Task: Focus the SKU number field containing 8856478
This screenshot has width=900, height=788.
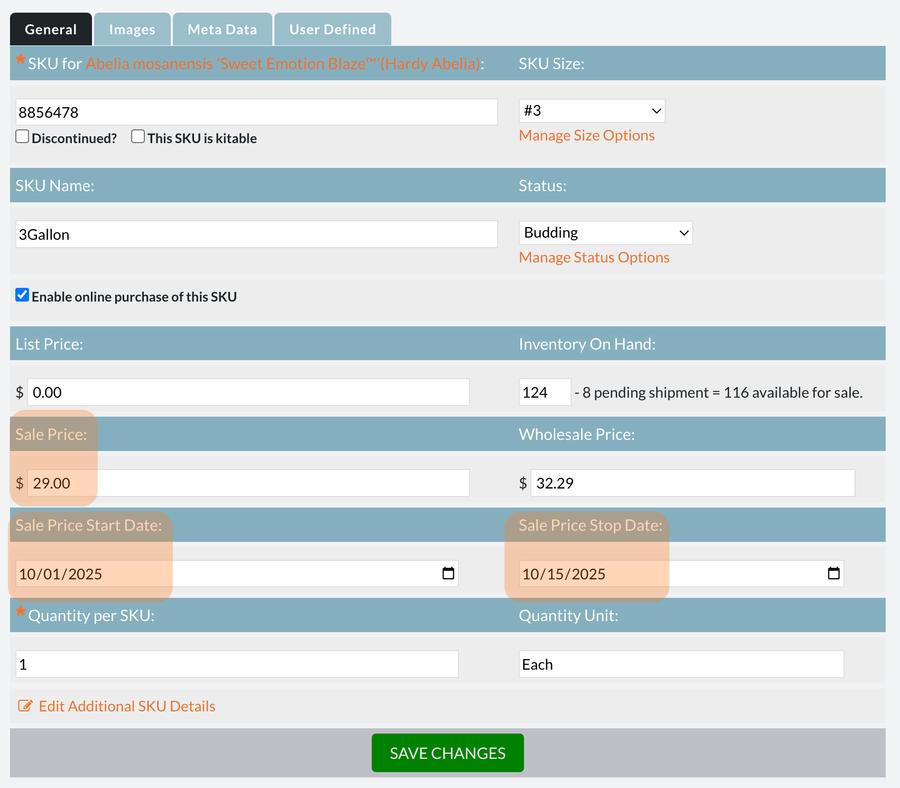Action: (x=256, y=112)
